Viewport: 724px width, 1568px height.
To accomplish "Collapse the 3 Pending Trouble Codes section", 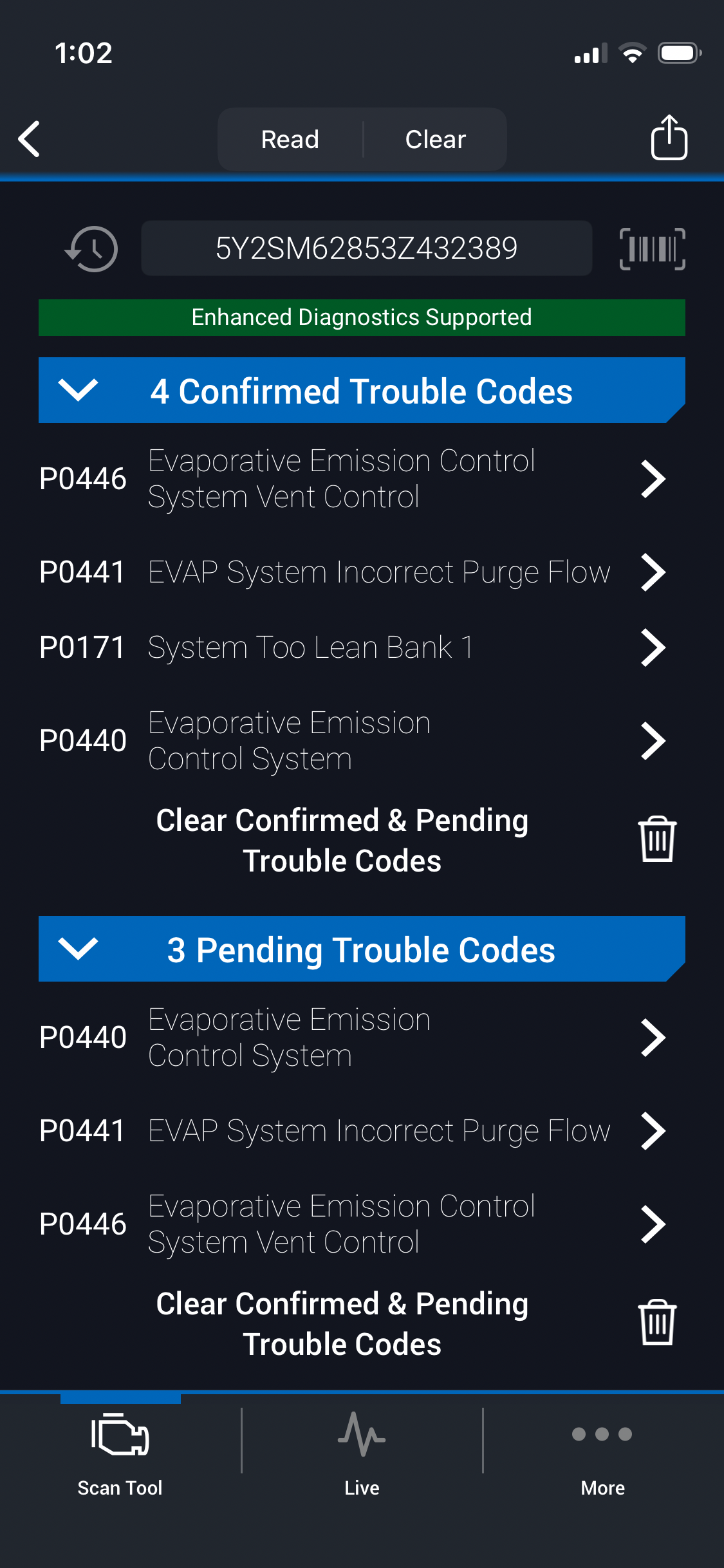I will [x=78, y=949].
